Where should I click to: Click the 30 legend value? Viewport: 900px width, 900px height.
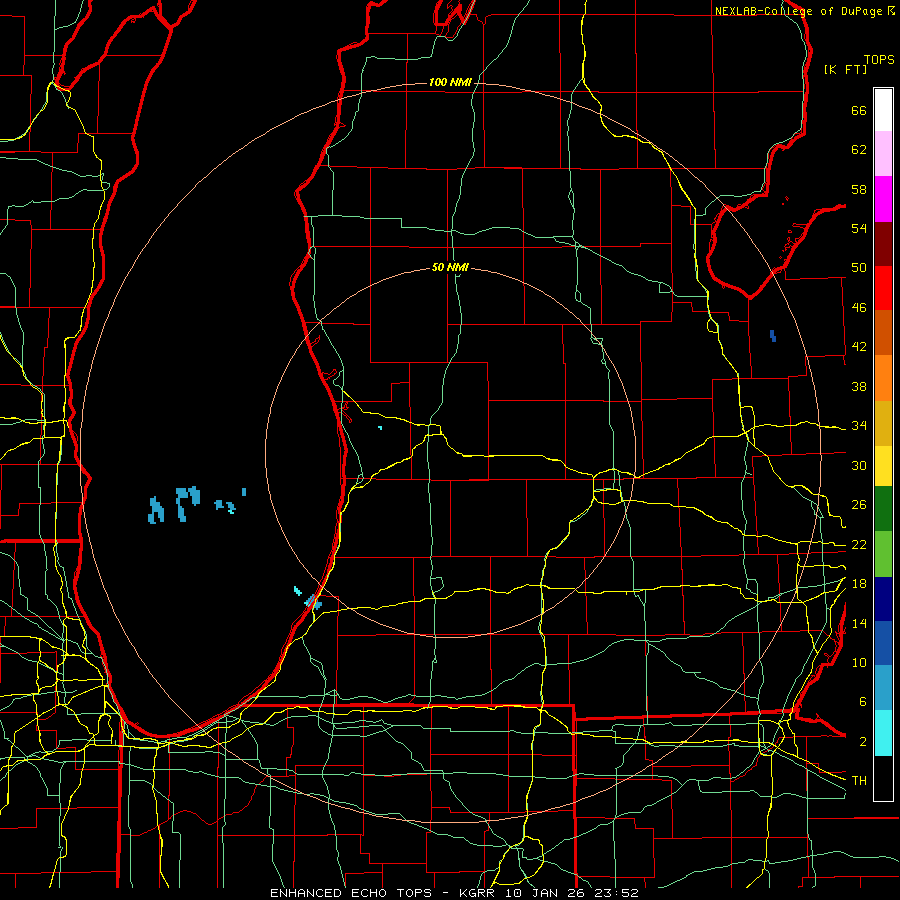click(859, 465)
